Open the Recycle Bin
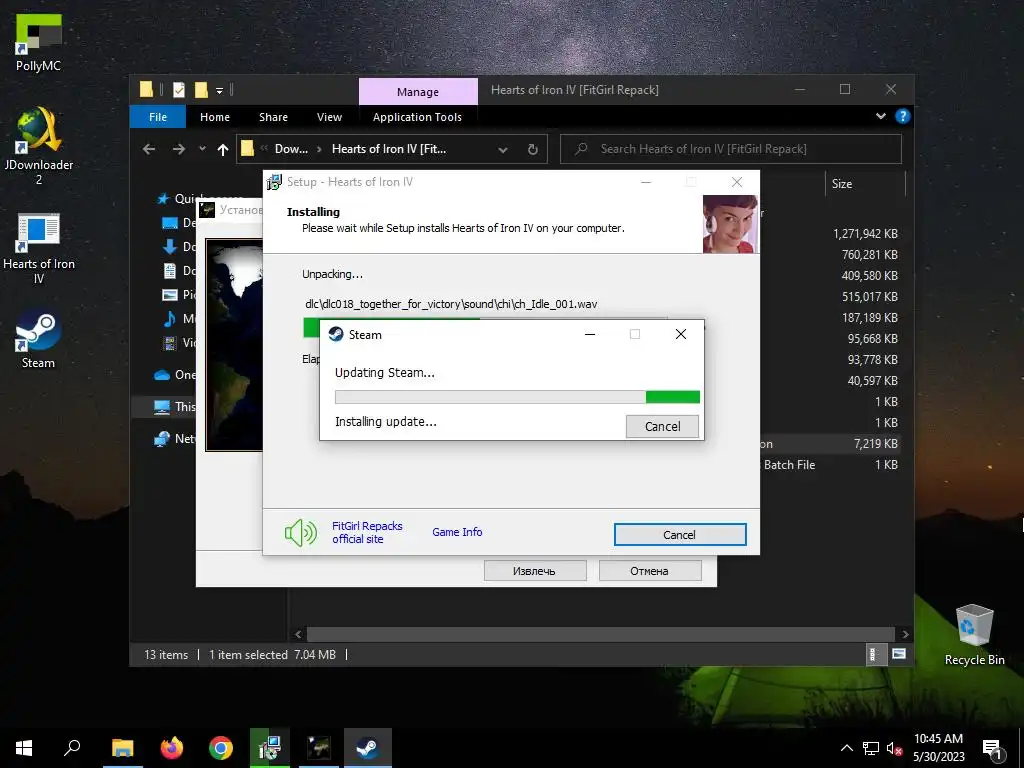 click(x=974, y=634)
